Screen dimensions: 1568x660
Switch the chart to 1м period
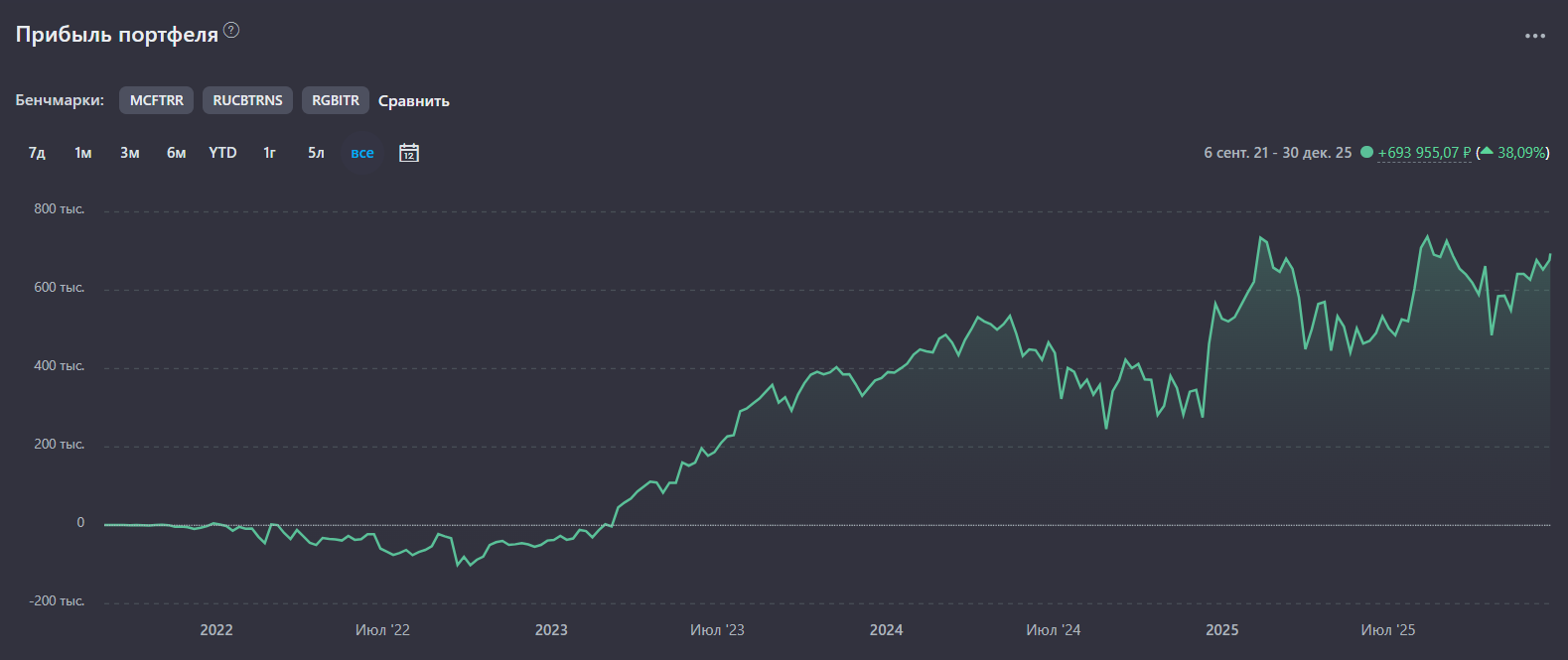tap(83, 153)
